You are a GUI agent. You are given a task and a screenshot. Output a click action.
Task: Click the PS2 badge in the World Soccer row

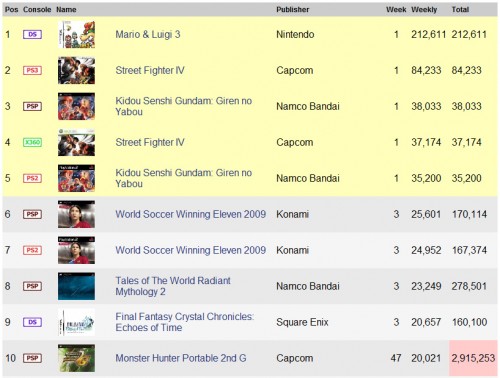pos(32,250)
